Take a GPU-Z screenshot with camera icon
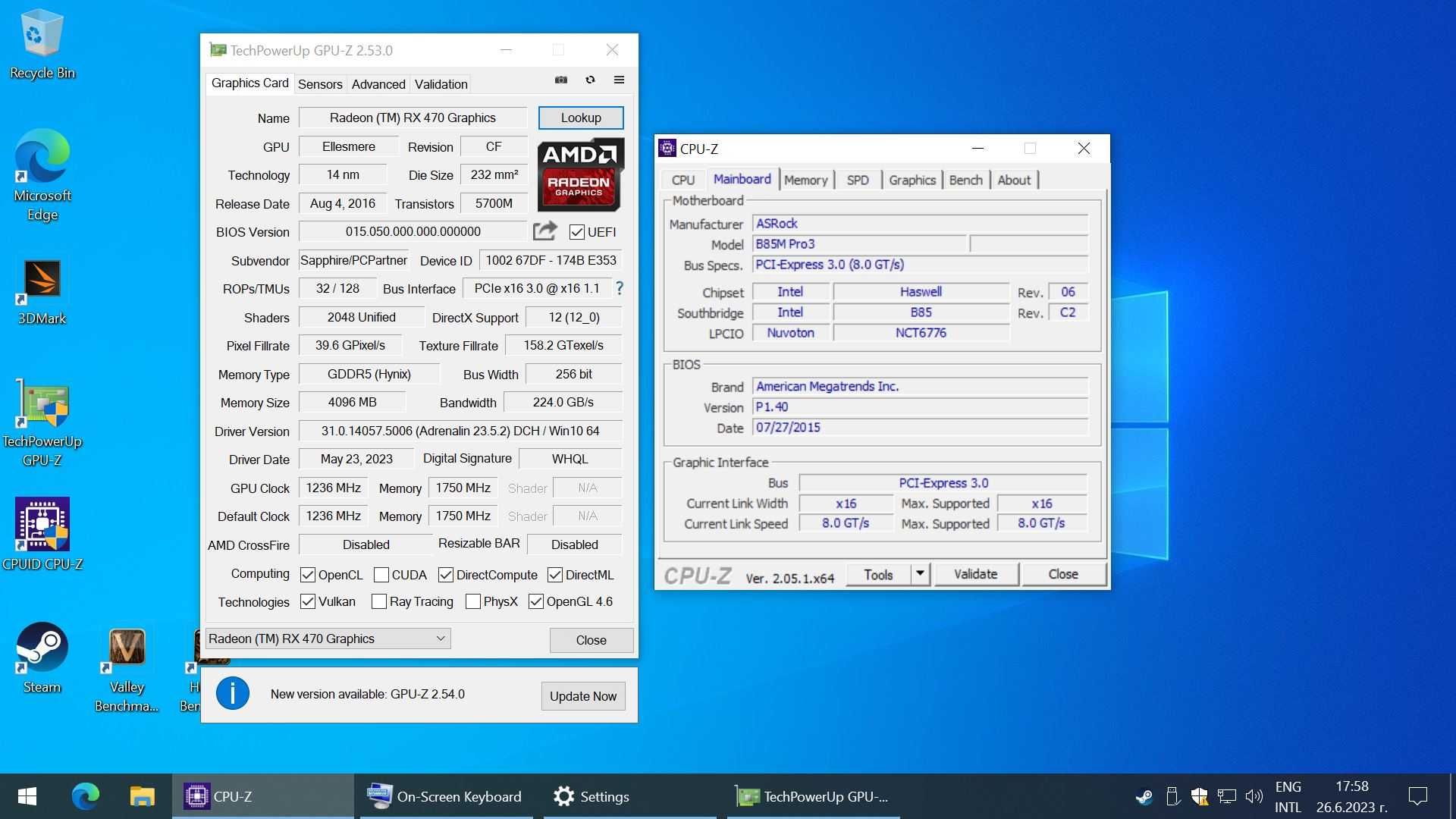 coord(561,80)
